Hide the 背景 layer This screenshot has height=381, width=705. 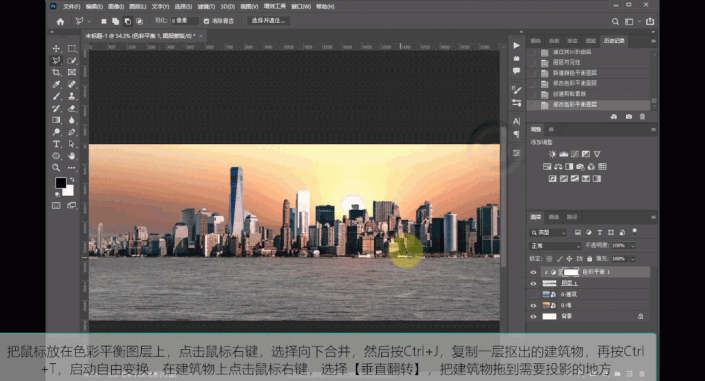coord(533,317)
